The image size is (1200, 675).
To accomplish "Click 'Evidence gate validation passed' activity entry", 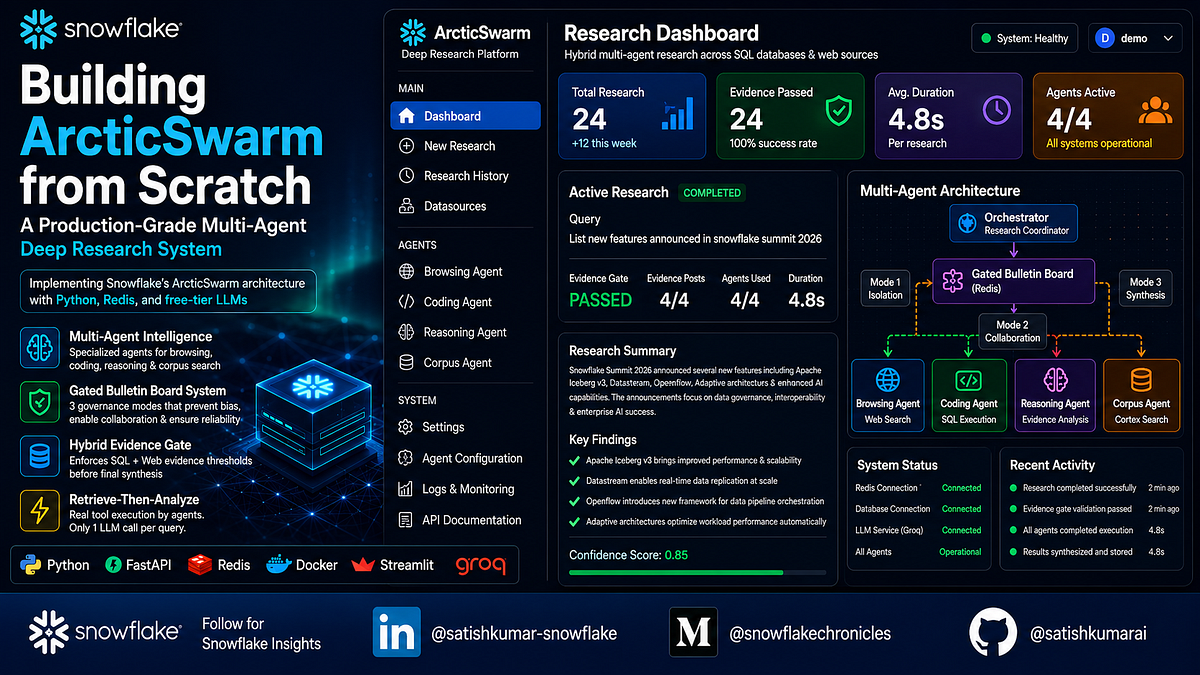I will [1094, 509].
